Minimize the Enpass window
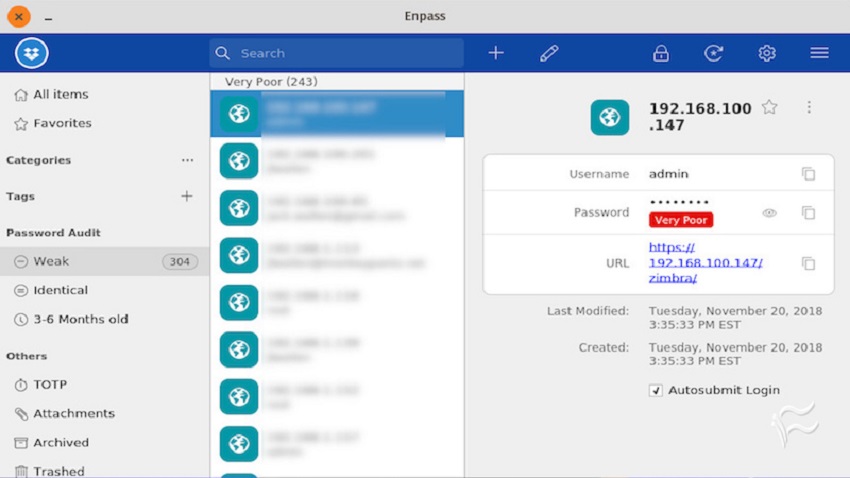 click(49, 18)
